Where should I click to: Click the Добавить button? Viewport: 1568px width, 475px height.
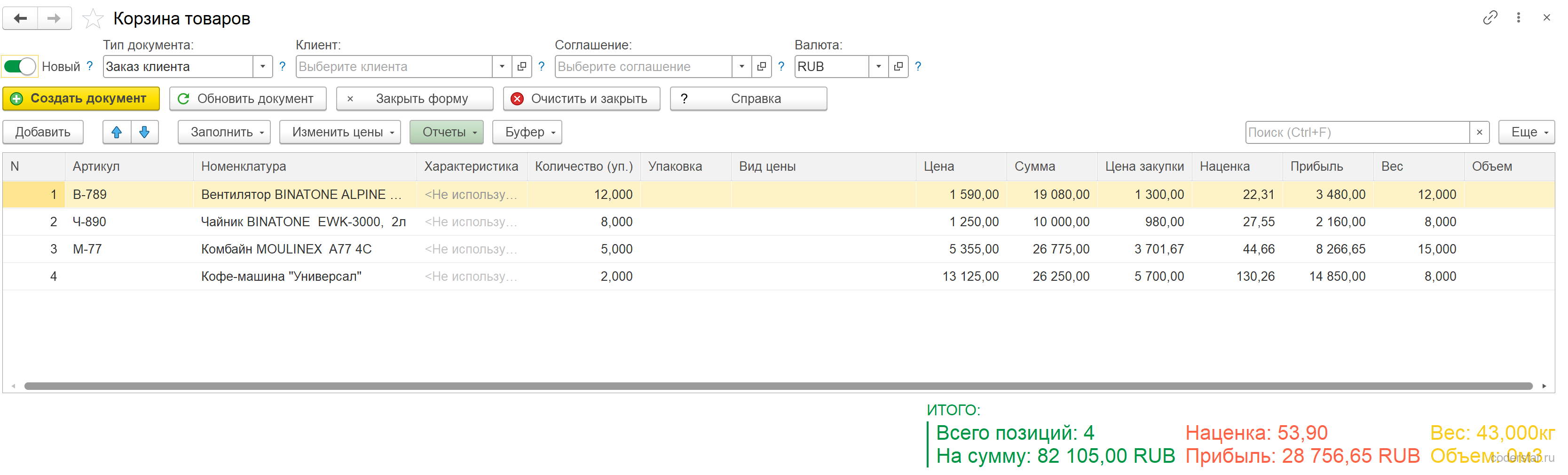[43, 132]
